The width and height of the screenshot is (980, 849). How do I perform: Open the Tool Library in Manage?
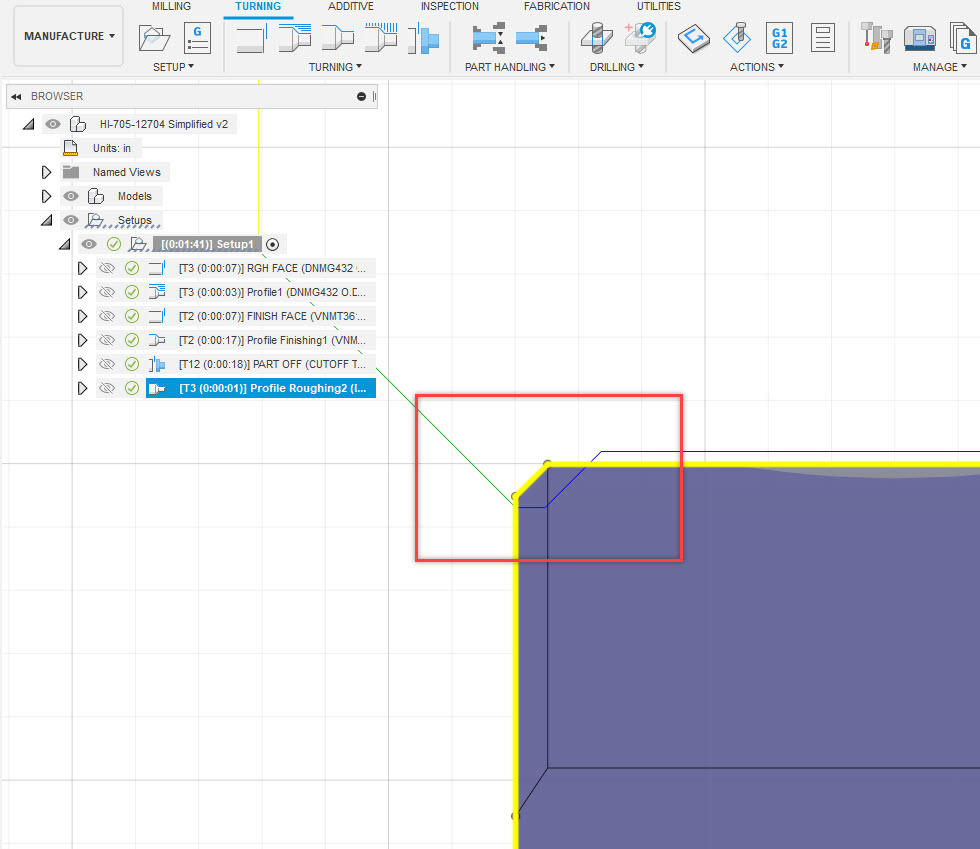pos(877,38)
